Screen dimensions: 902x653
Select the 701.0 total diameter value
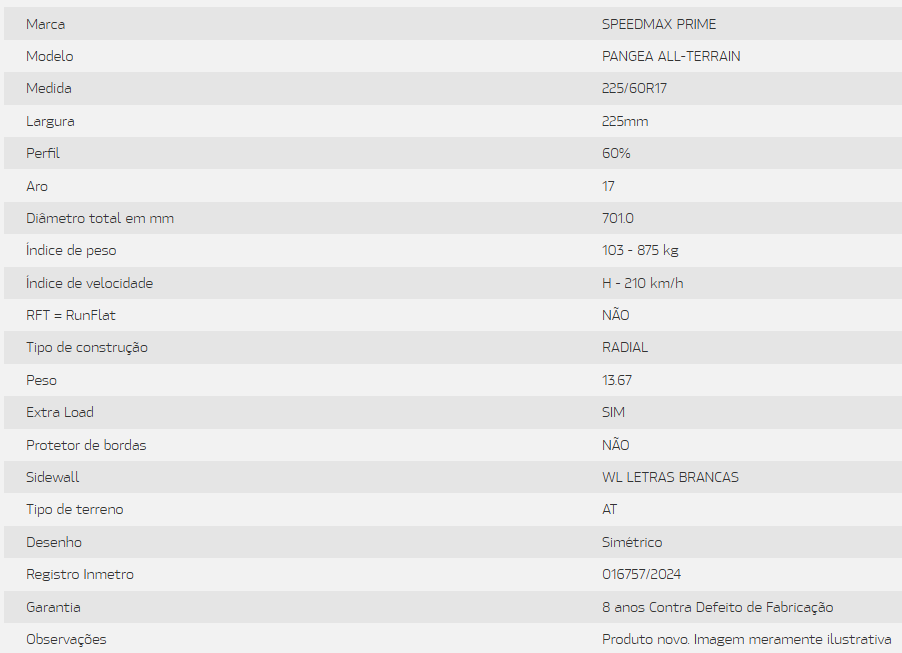(618, 218)
